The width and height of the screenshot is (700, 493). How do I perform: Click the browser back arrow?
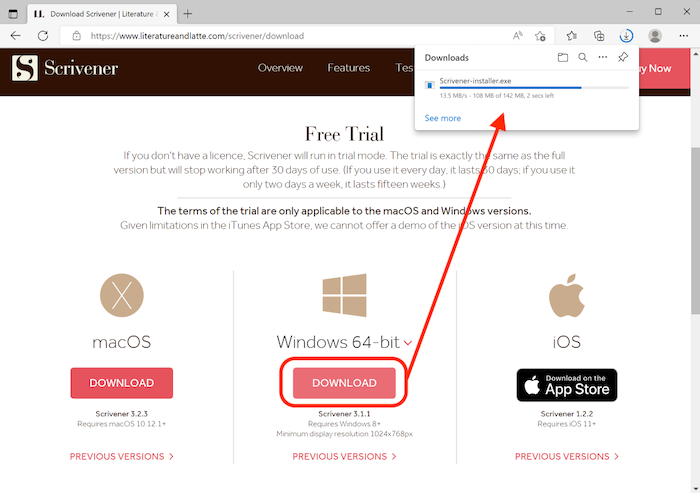coord(16,36)
